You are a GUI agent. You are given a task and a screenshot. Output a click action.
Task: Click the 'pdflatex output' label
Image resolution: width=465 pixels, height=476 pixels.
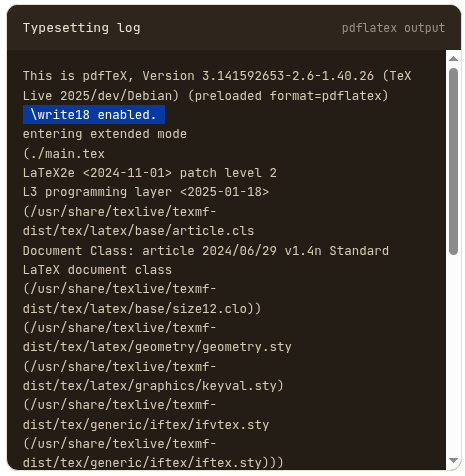pos(393,28)
